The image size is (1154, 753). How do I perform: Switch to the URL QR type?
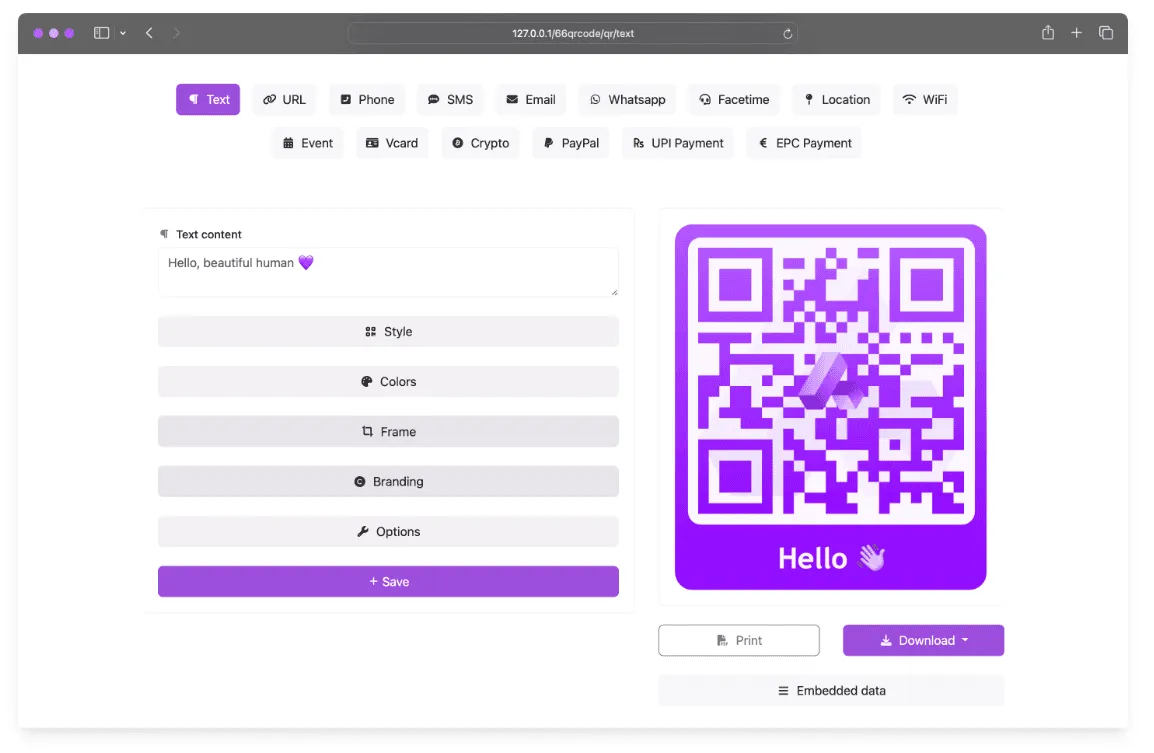(x=284, y=99)
